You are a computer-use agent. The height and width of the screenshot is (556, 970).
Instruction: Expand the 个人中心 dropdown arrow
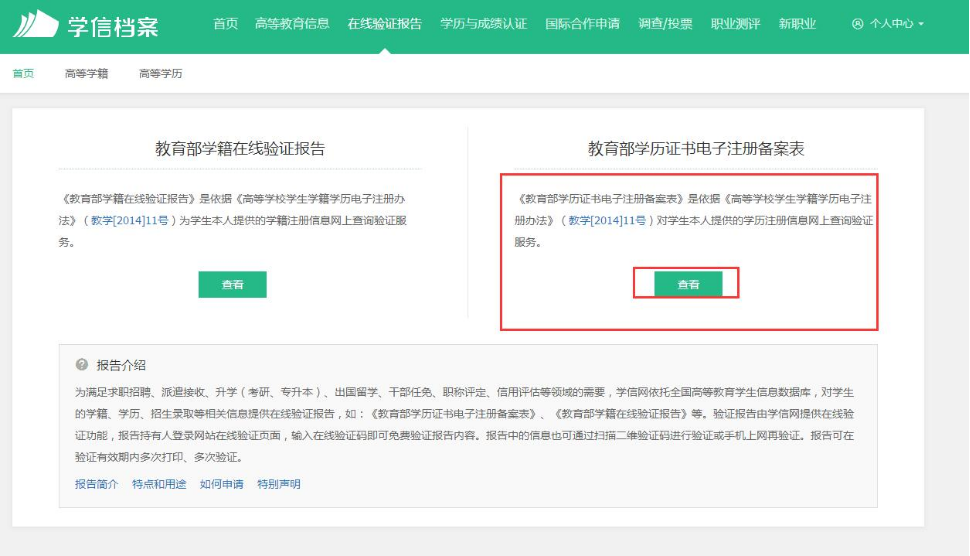point(921,24)
